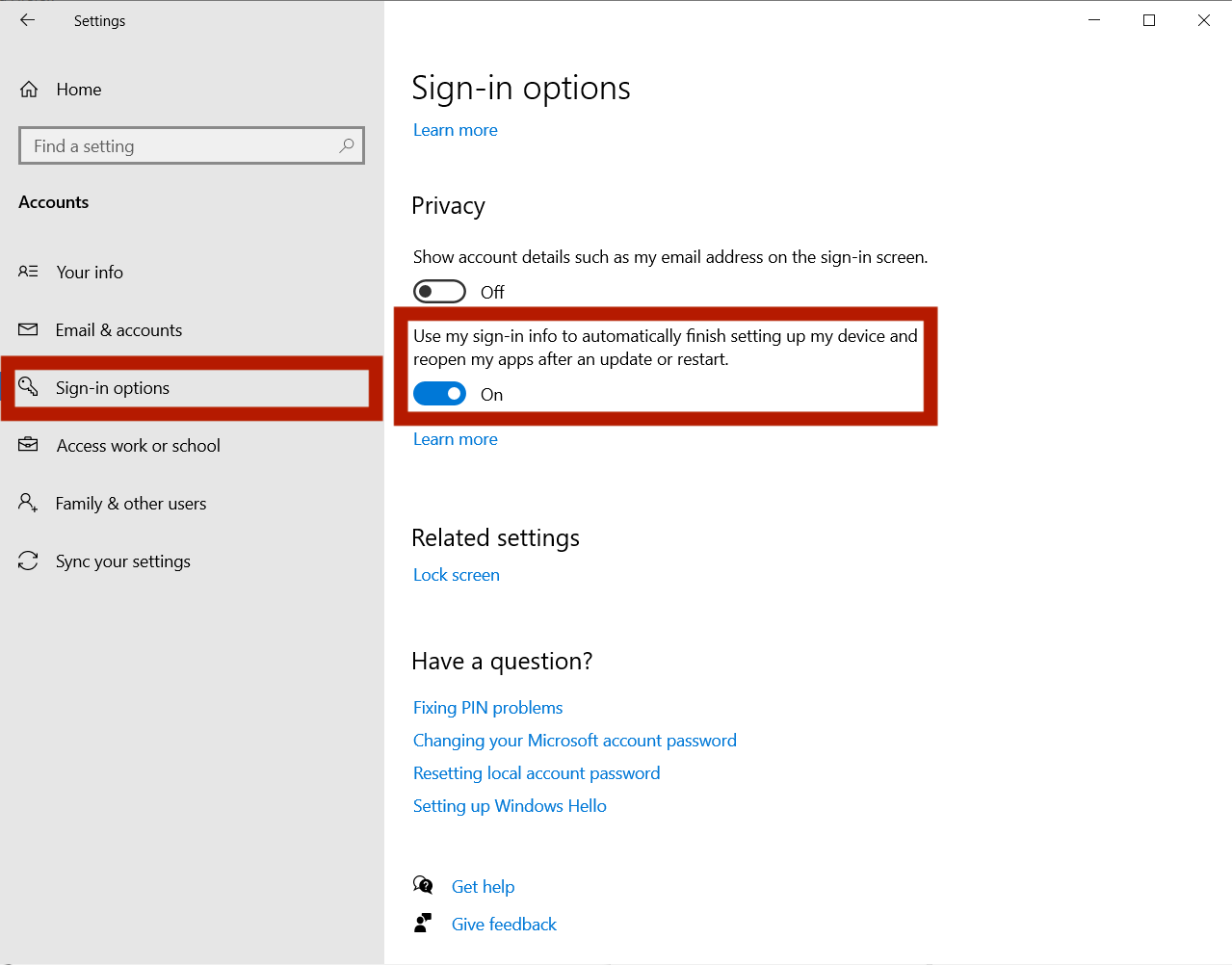This screenshot has width=1232, height=965.
Task: Click the Sync your settings icon
Action: pyautogui.click(x=28, y=561)
